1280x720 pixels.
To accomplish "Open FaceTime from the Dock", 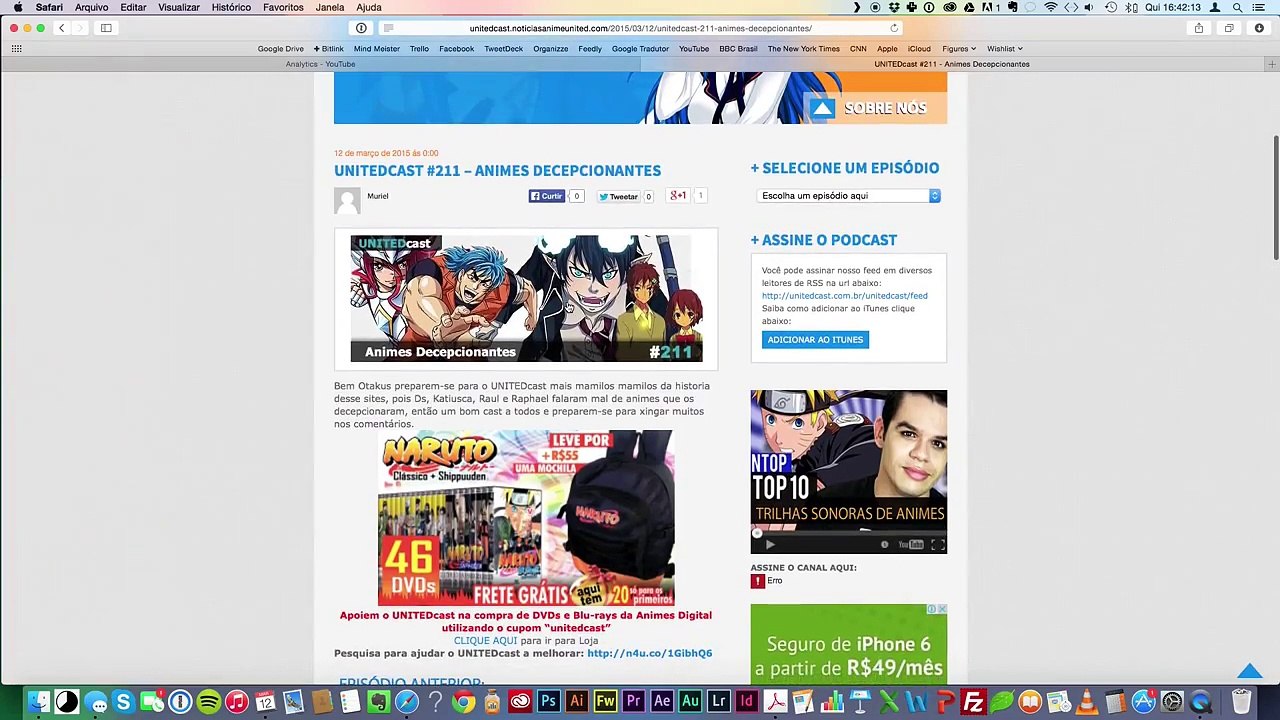I will coord(152,702).
